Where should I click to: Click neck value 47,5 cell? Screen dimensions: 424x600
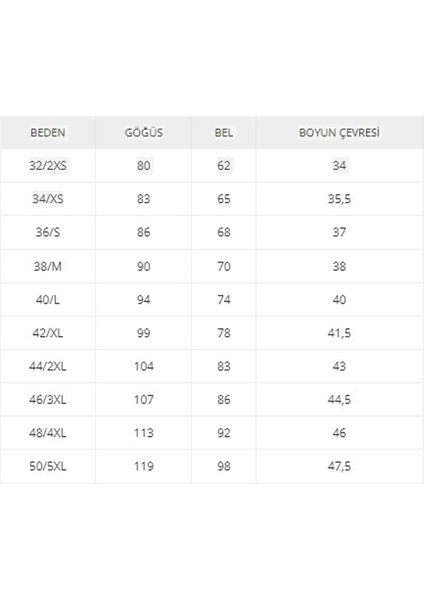point(339,466)
